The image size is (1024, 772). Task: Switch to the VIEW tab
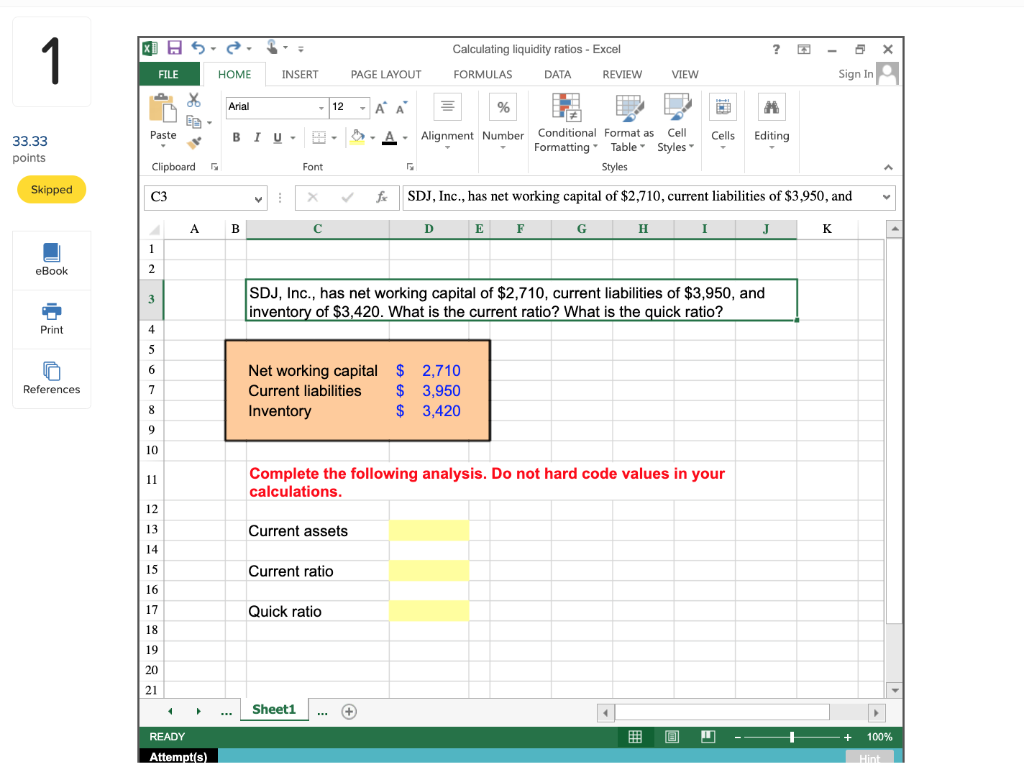685,74
